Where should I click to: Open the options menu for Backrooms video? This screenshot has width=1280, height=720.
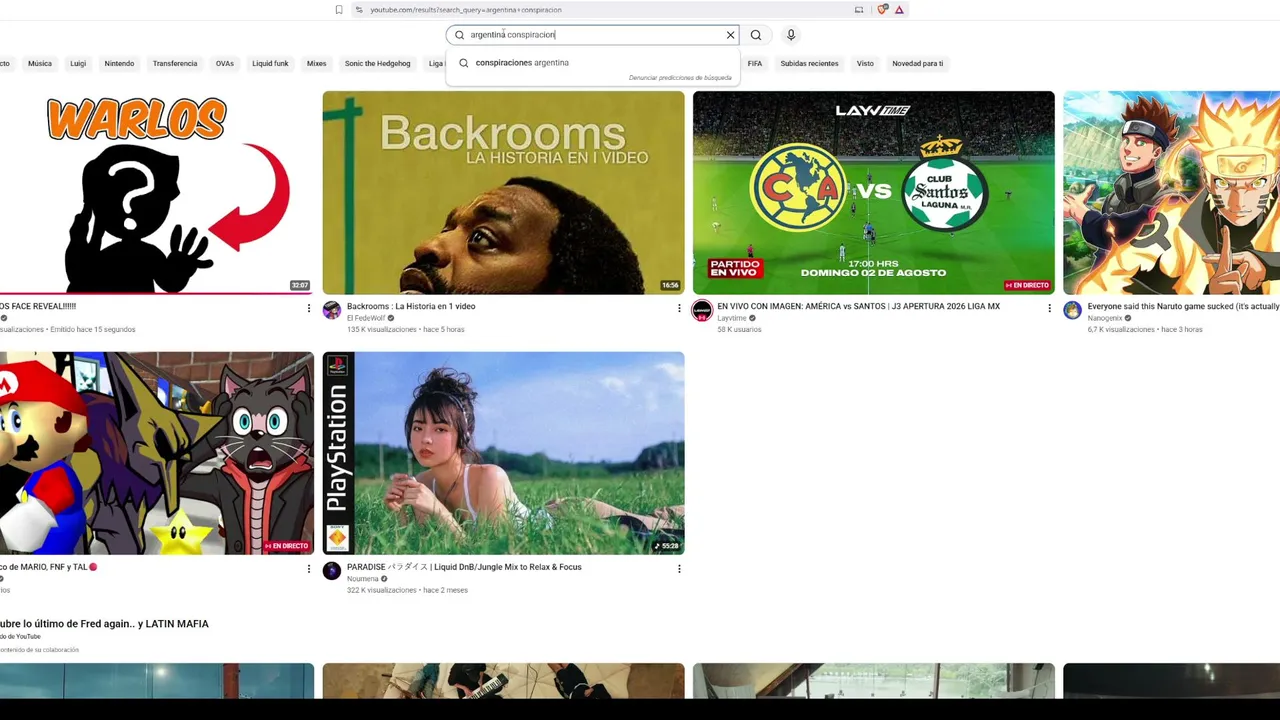click(x=679, y=308)
